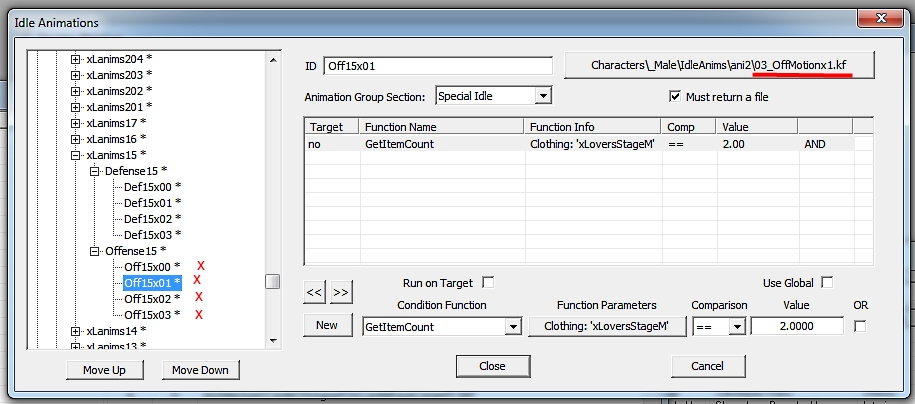Enable the Run on Target checkbox
This screenshot has width=915, height=404.
[488, 283]
